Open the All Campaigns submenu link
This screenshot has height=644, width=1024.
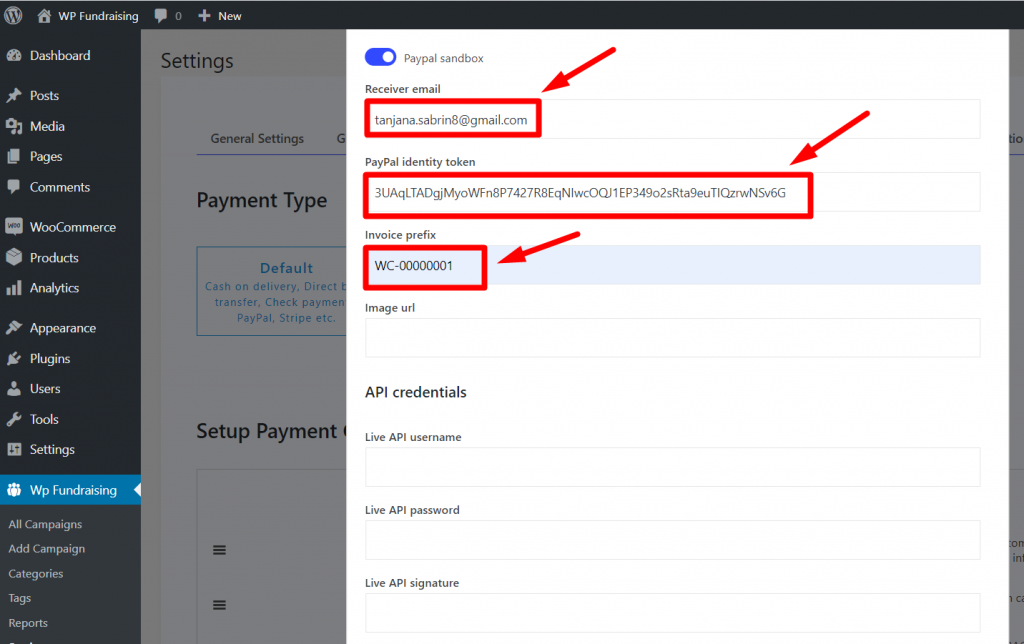tap(45, 524)
